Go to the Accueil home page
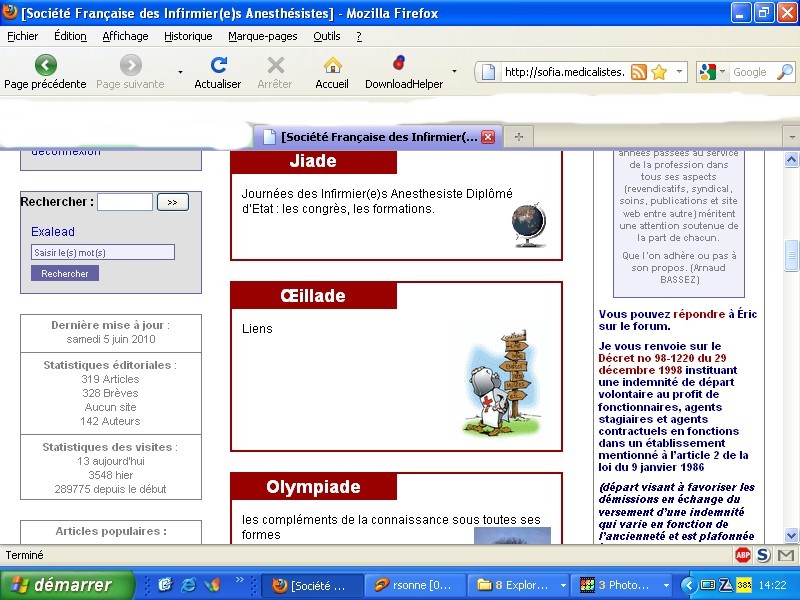Image resolution: width=800 pixels, height=600 pixels. (x=332, y=66)
